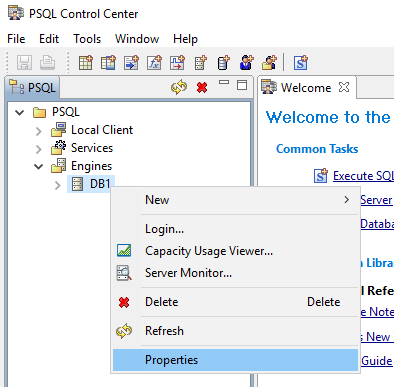Image resolution: width=394 pixels, height=387 pixels.
Task: Click the Database link in Welcome page
Action: pyautogui.click(x=377, y=224)
